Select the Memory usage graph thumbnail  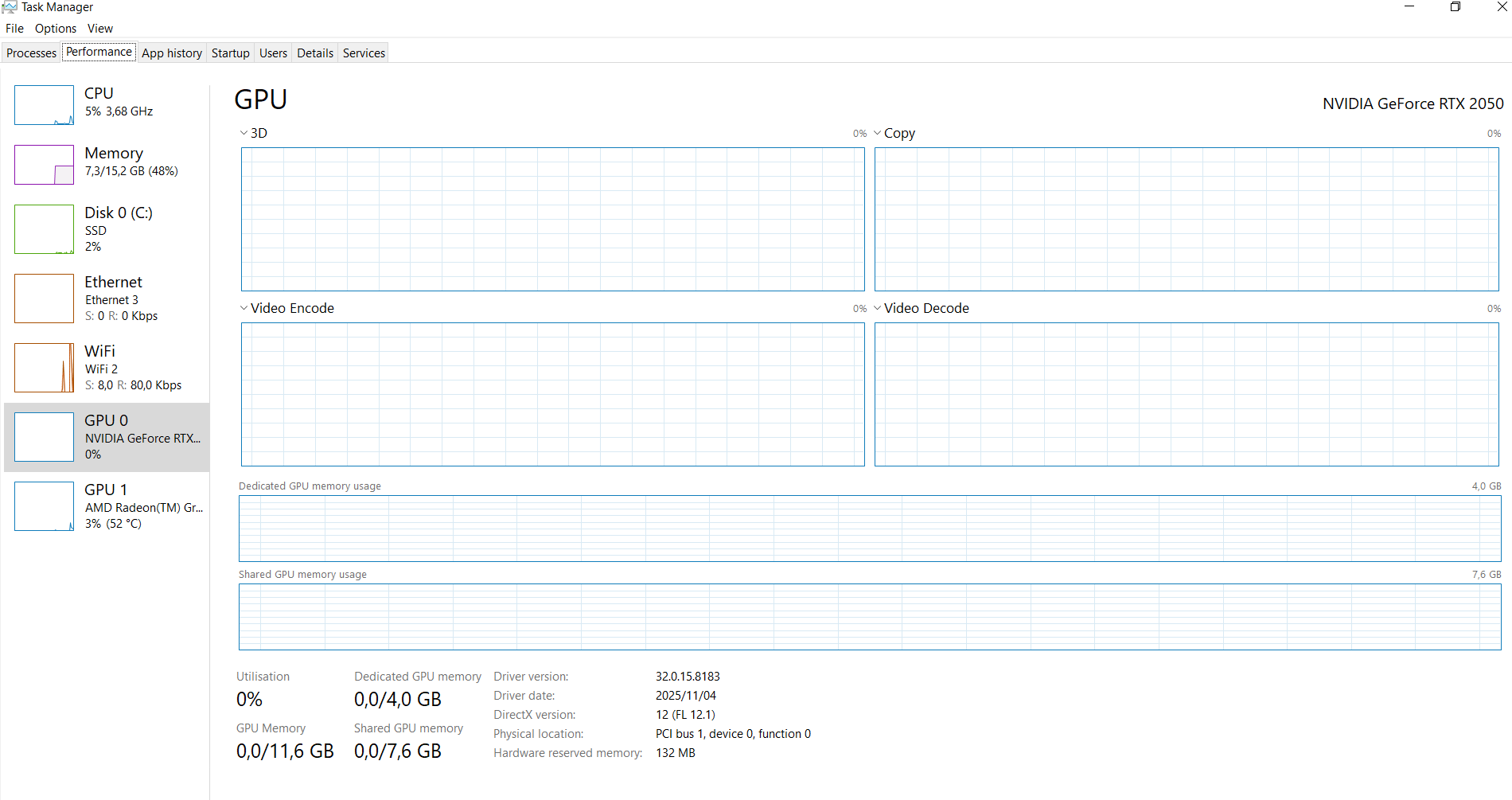coord(44,165)
